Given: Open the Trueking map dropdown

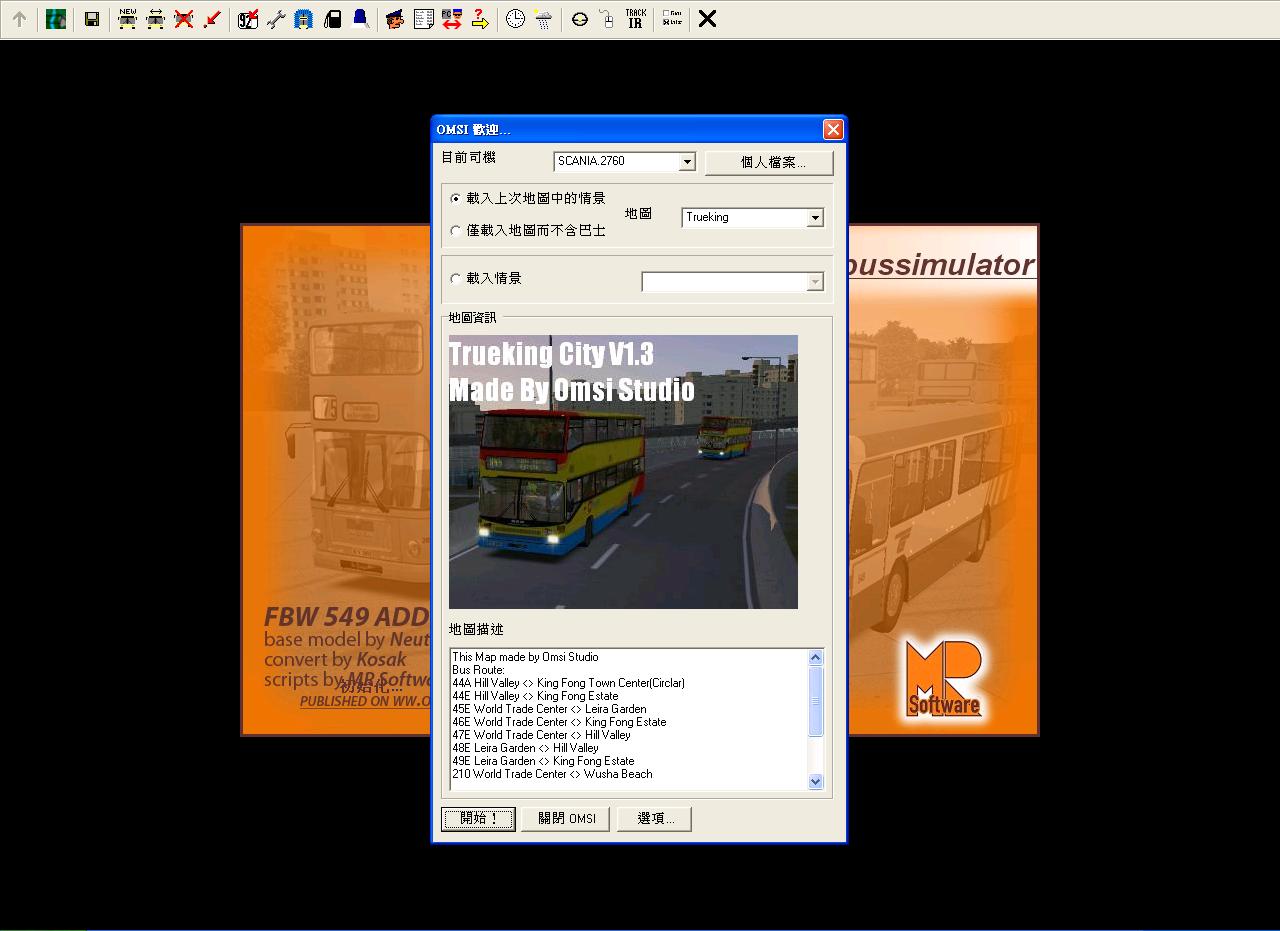Looking at the screenshot, I should (x=815, y=218).
